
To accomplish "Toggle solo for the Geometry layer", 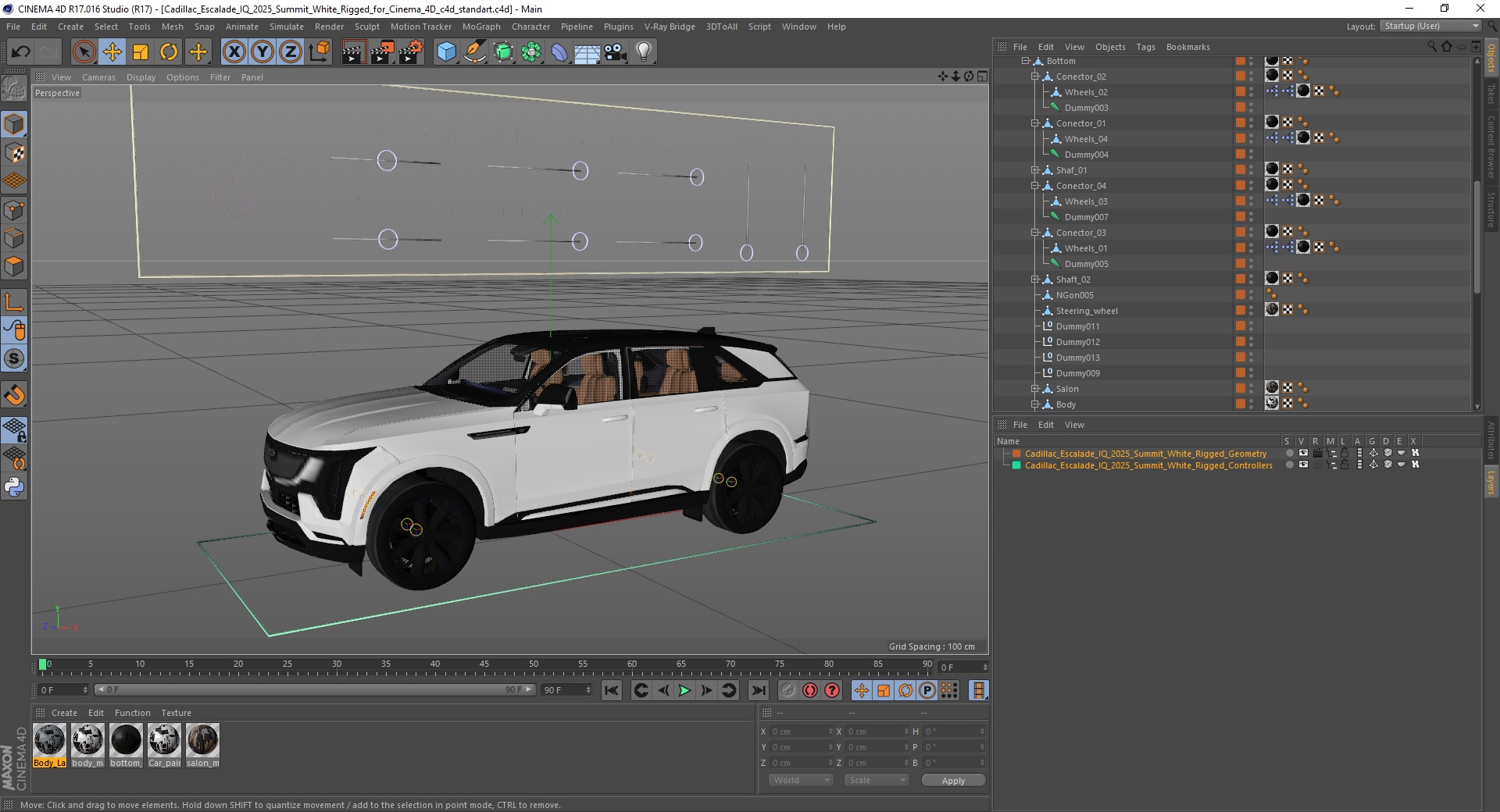I will (1289, 454).
